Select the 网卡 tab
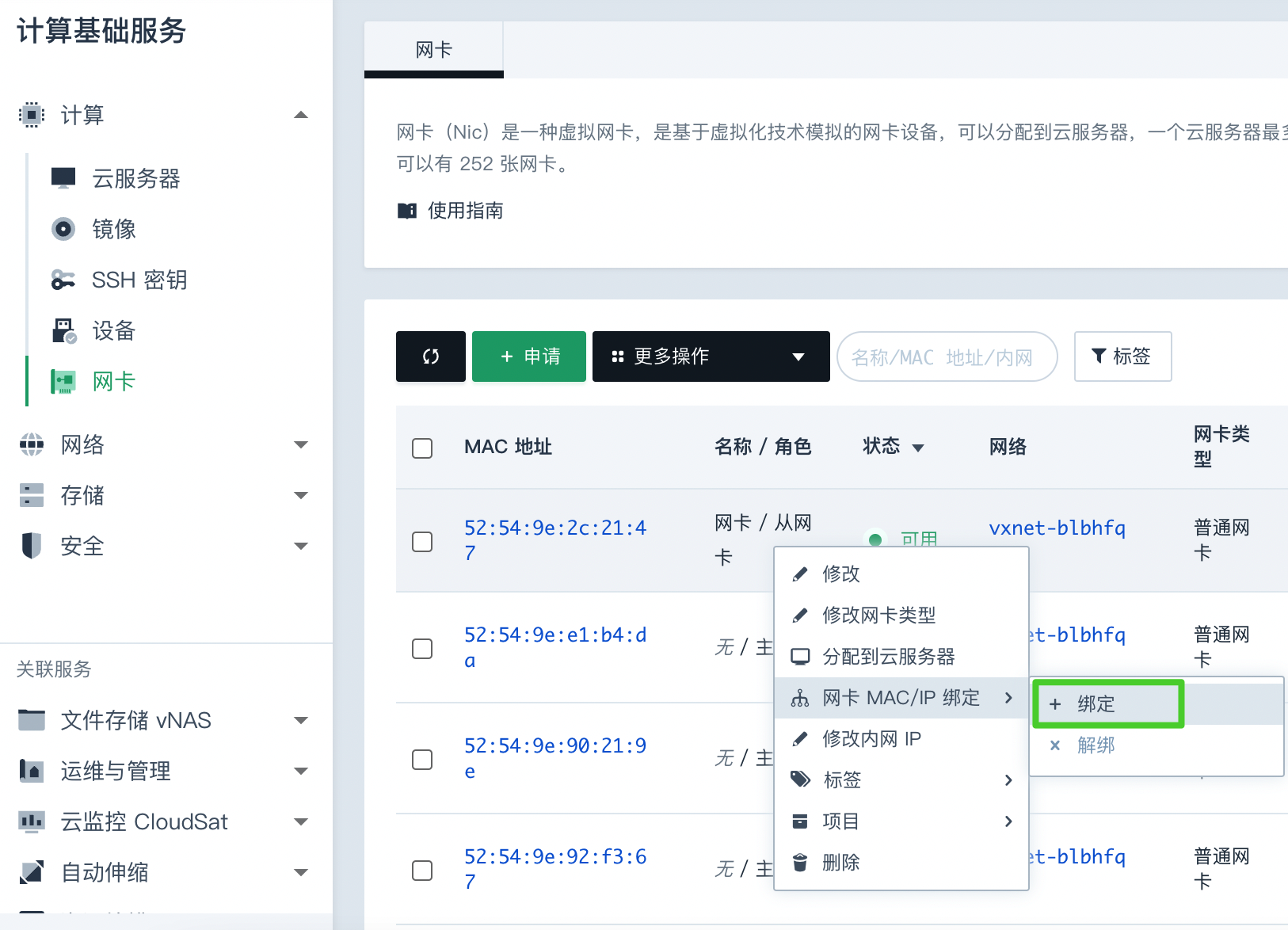Image resolution: width=1288 pixels, height=930 pixels. click(434, 49)
